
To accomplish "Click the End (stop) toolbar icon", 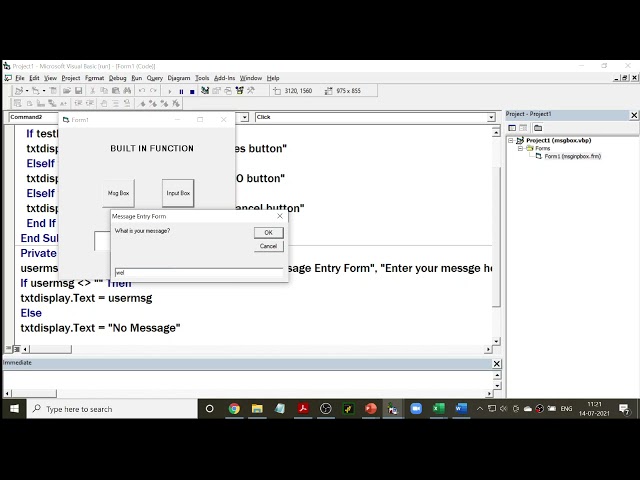I will [192, 91].
